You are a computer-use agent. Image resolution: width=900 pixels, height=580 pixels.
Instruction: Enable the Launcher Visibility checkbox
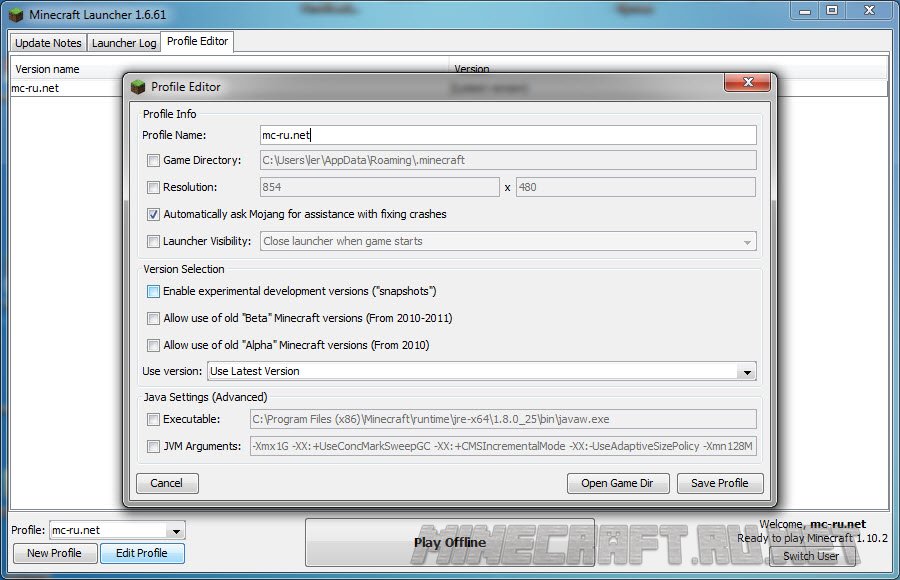(x=153, y=241)
